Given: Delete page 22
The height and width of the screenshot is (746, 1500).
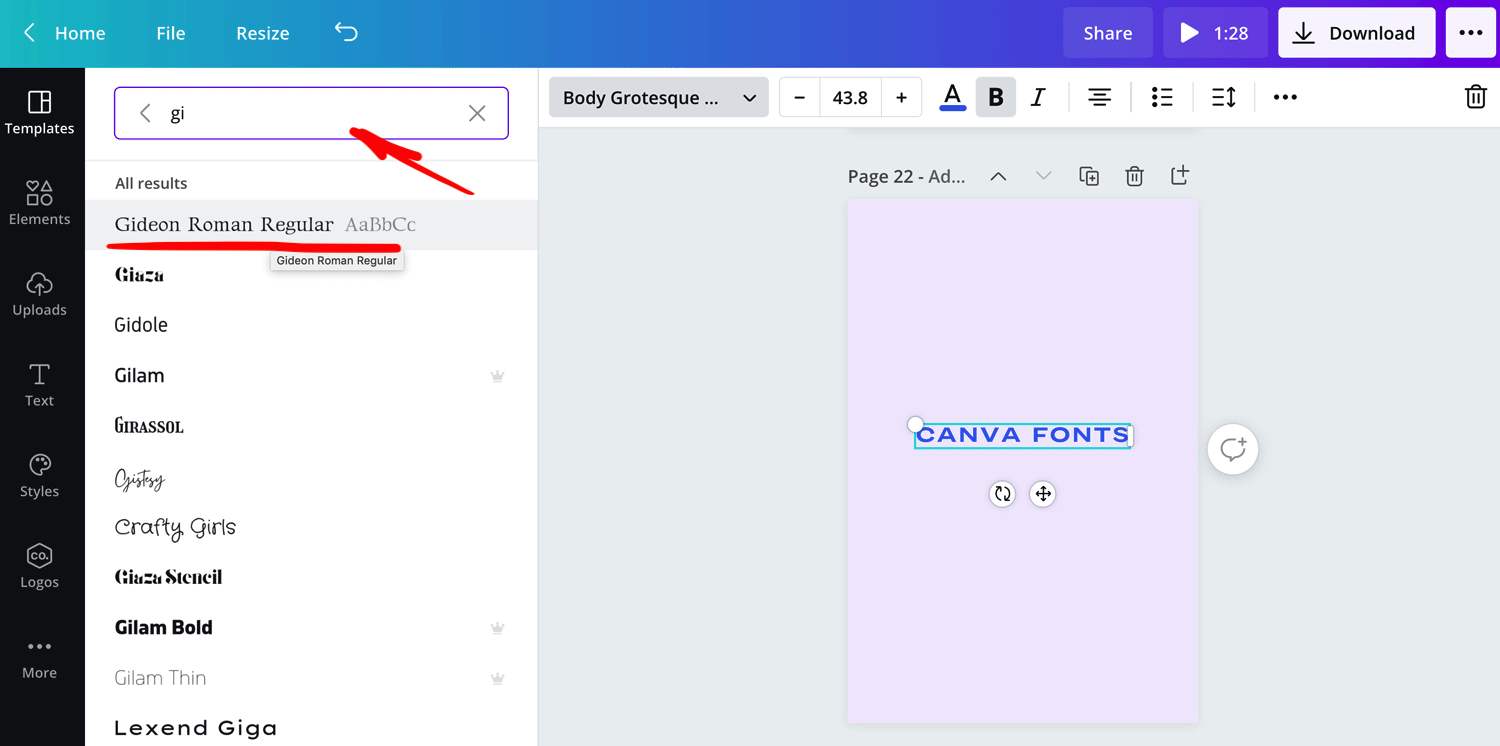Looking at the screenshot, I should click(x=1134, y=176).
